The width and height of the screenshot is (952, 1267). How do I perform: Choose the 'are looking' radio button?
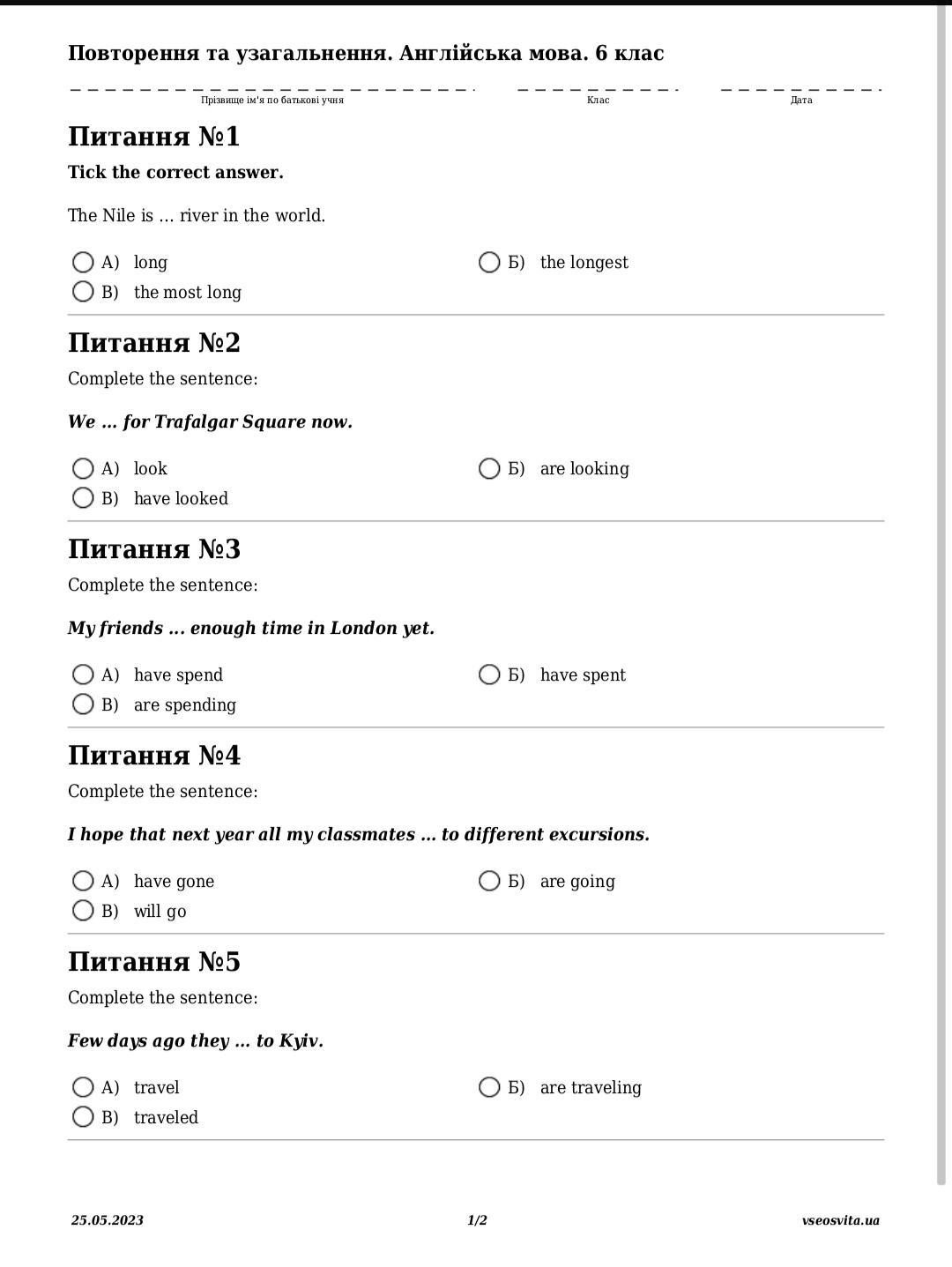point(489,468)
